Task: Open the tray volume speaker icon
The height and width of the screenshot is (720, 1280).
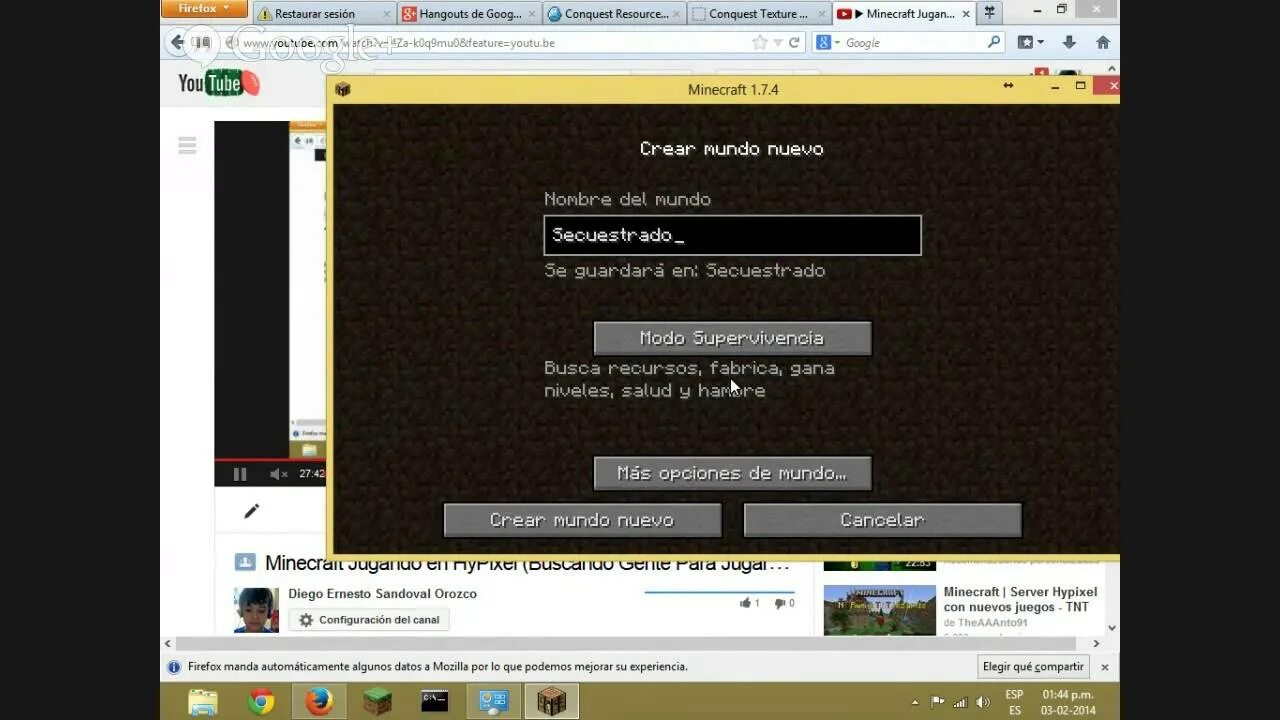Action: (983, 702)
